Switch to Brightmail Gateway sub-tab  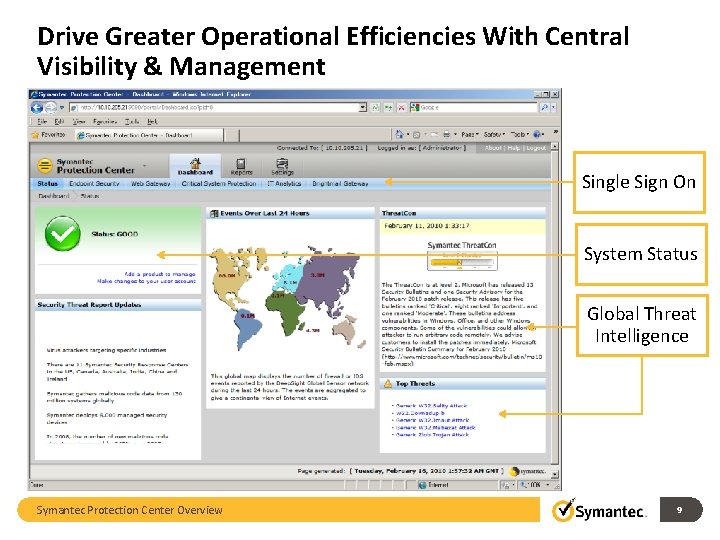(x=340, y=184)
